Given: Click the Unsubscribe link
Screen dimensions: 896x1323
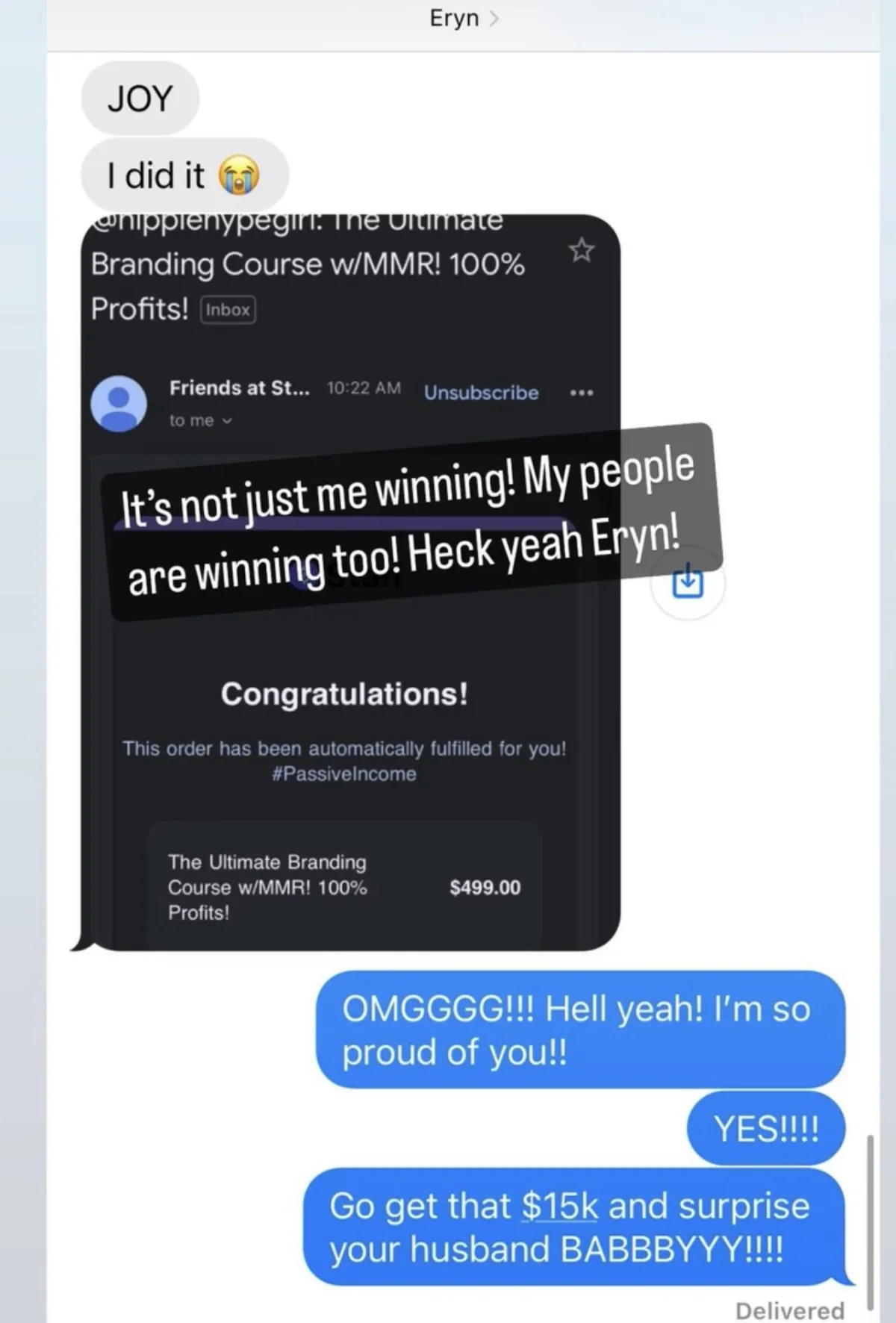Looking at the screenshot, I should [x=482, y=393].
